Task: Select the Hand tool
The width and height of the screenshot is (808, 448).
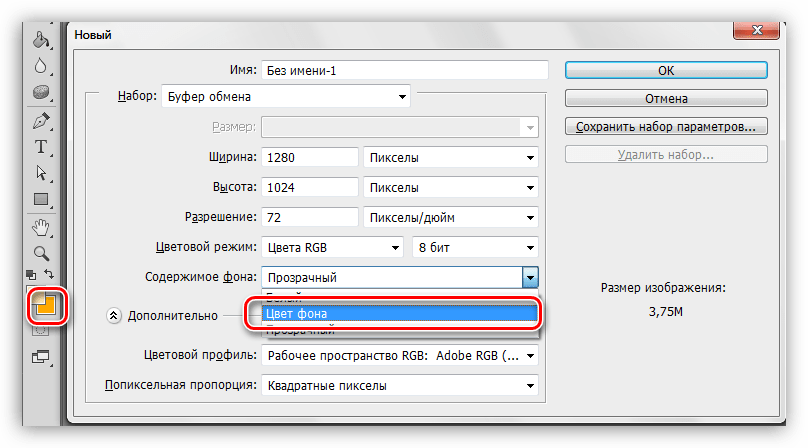Action: click(x=41, y=227)
